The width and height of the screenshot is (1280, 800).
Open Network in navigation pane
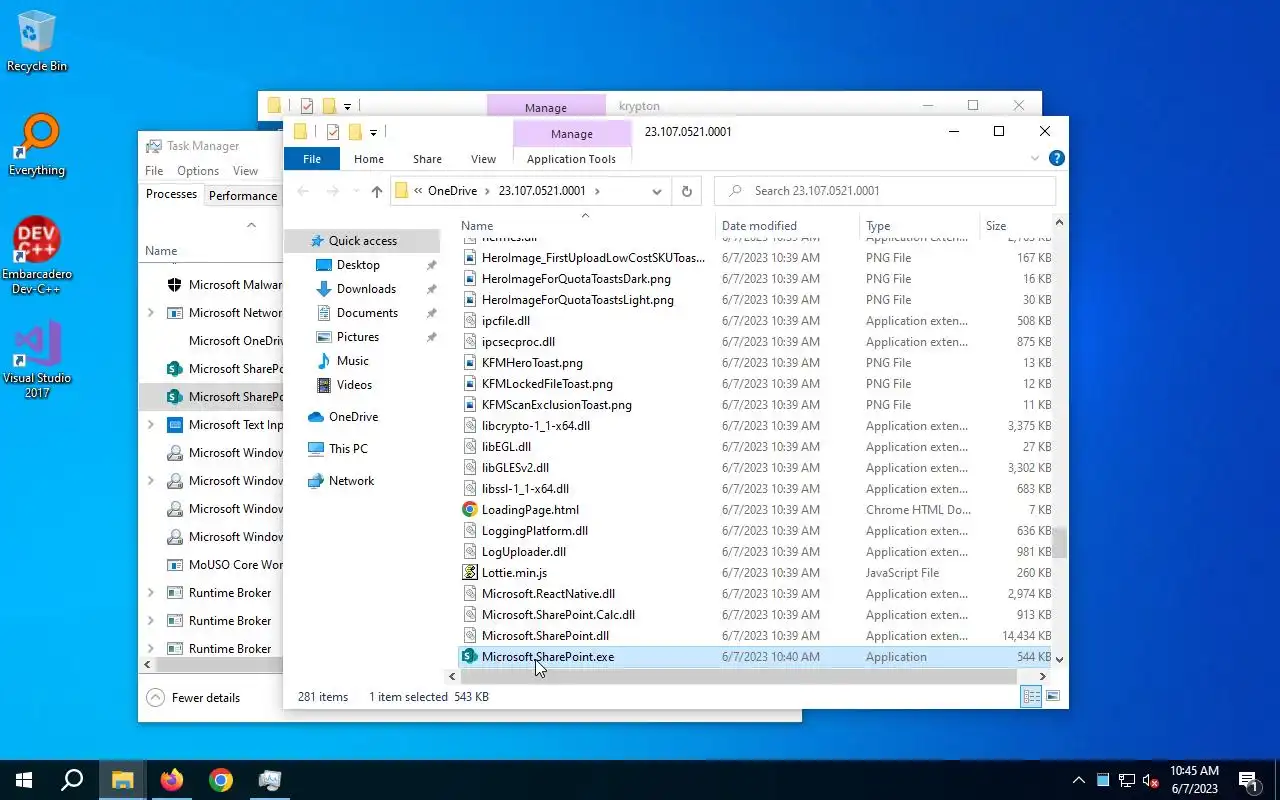pyautogui.click(x=351, y=481)
